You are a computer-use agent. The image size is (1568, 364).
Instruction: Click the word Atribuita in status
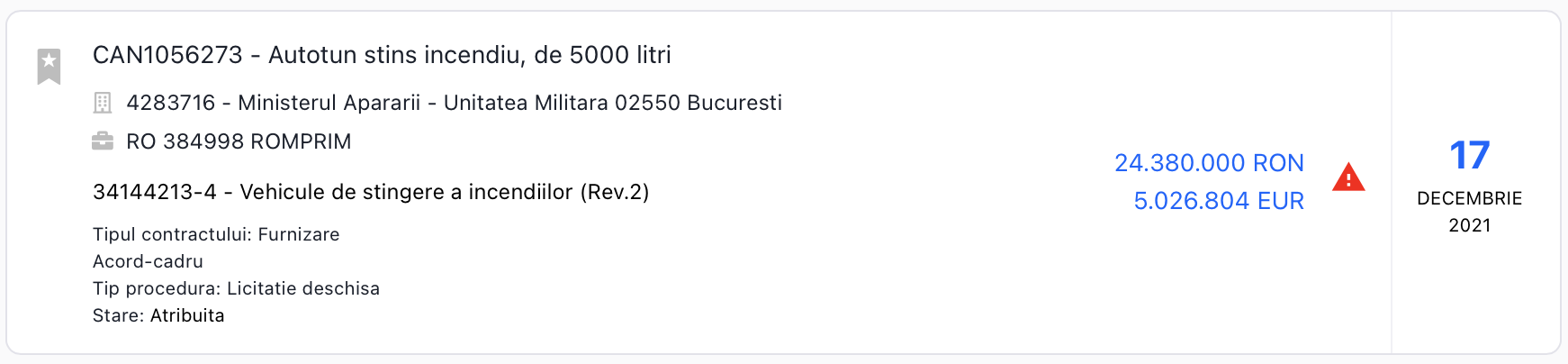(x=187, y=315)
